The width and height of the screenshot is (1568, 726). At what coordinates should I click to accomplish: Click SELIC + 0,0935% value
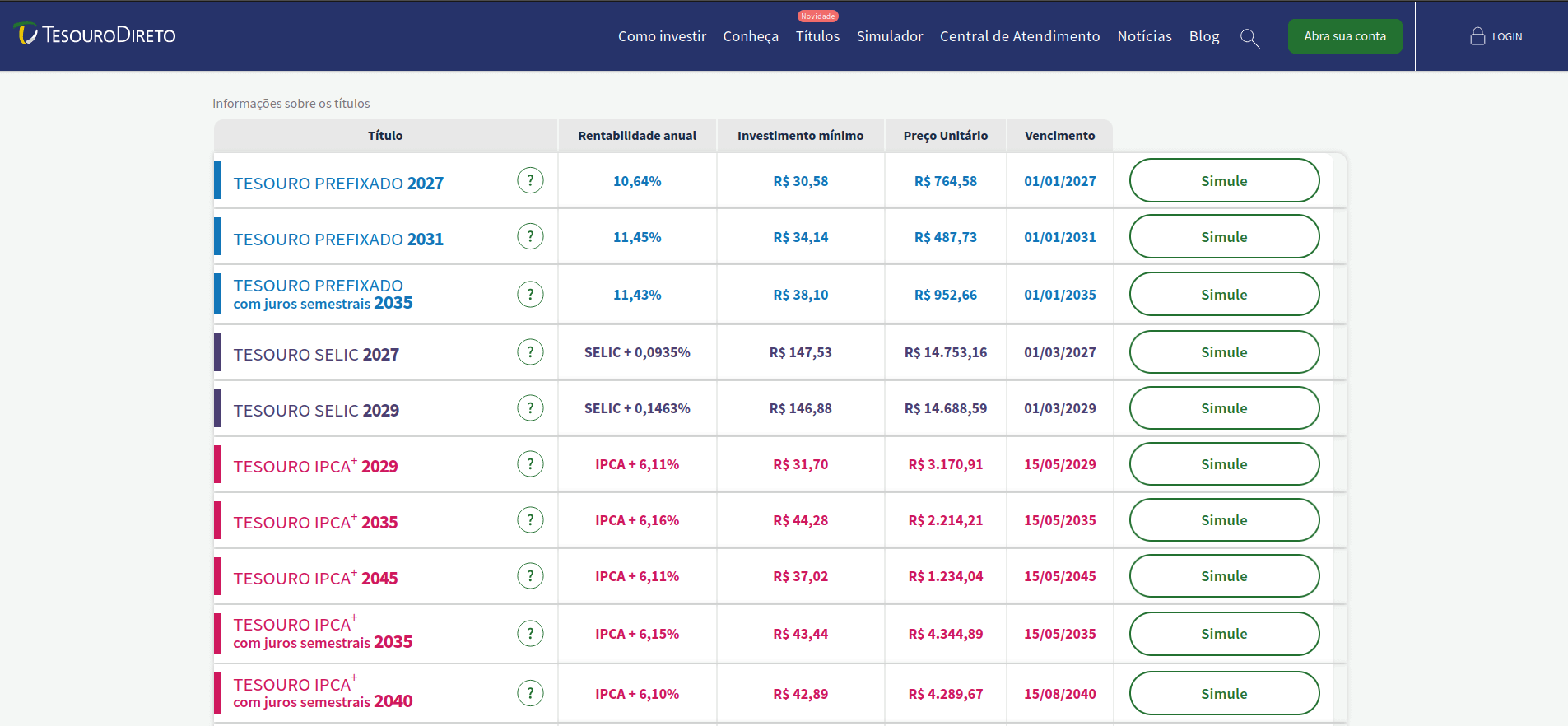[637, 352]
